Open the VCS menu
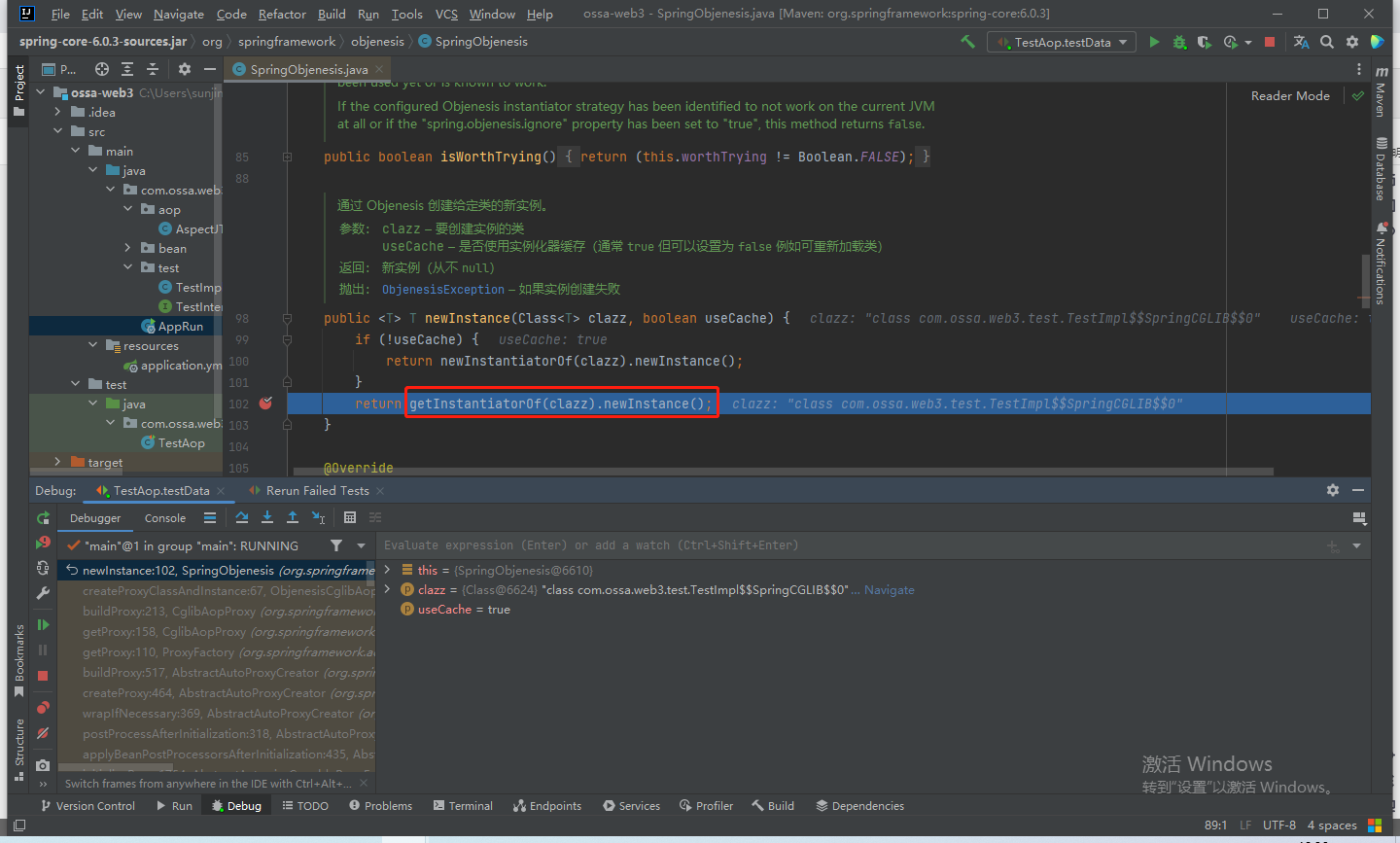Screen dimensions: 1400x843 (446, 14)
